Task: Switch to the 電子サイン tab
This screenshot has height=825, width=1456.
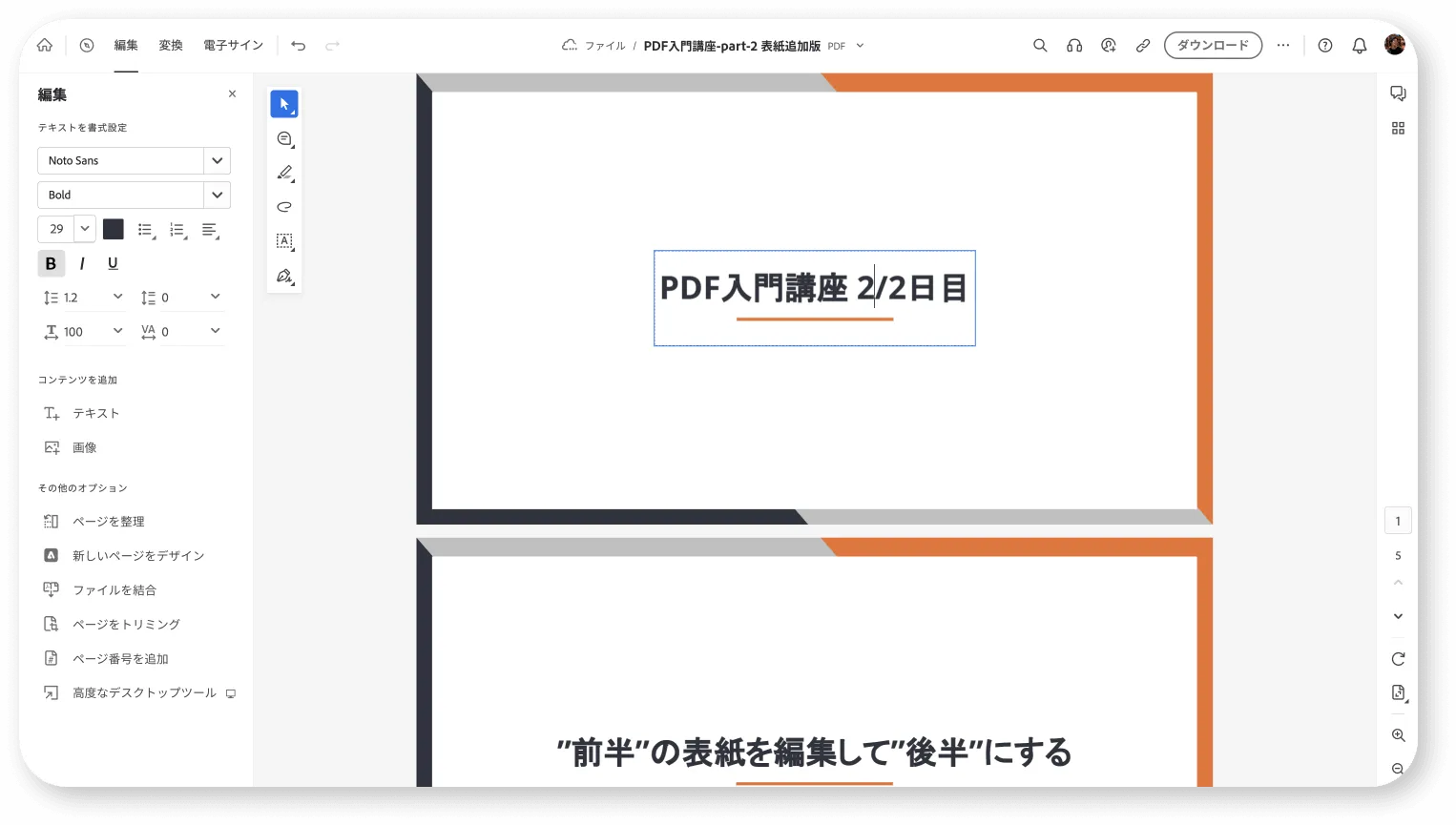Action: tap(233, 45)
